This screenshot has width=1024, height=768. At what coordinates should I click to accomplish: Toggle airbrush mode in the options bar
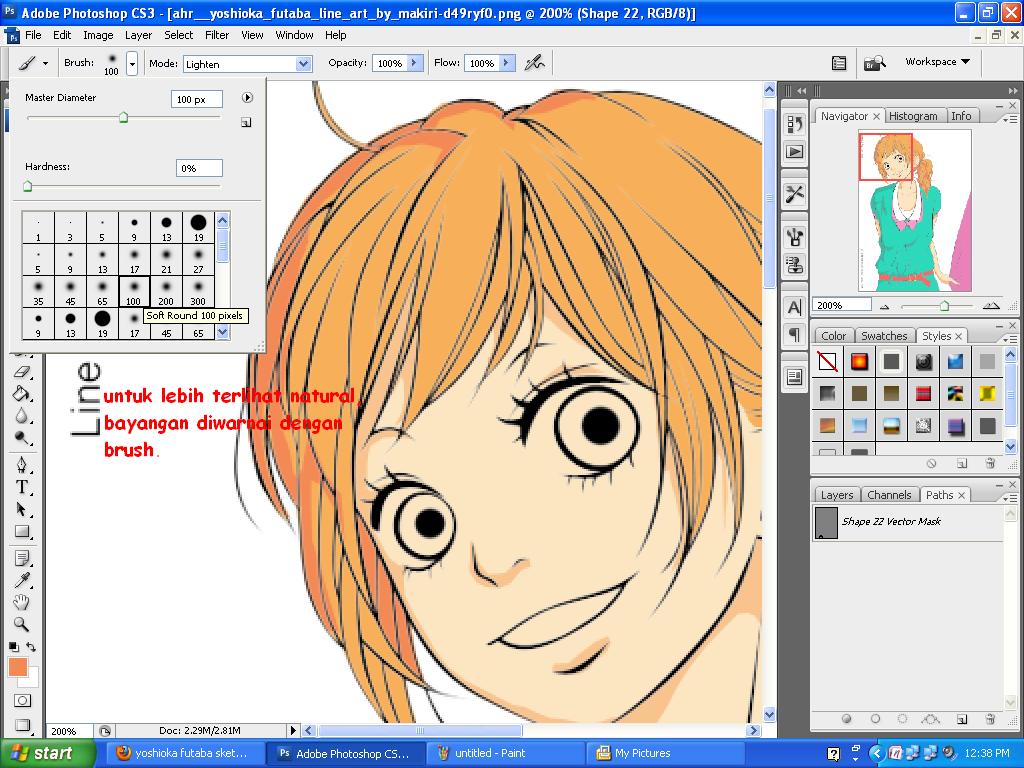(535, 63)
